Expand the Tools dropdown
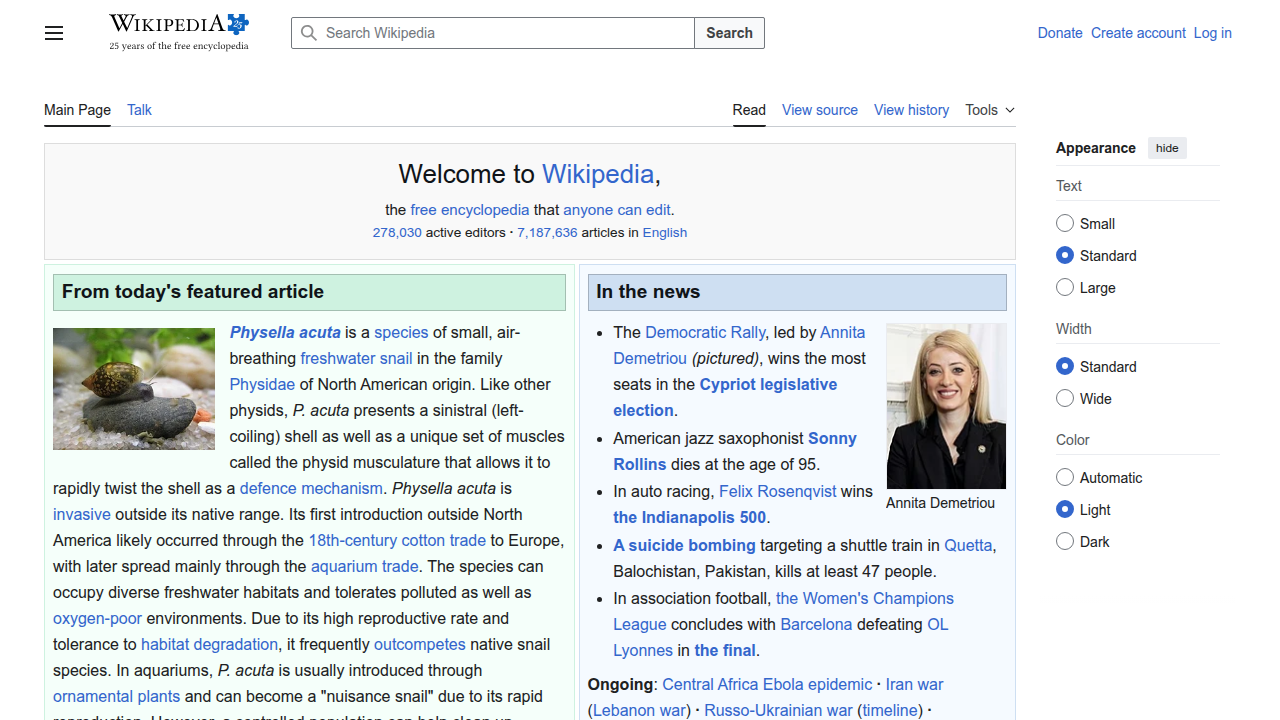 [x=990, y=110]
